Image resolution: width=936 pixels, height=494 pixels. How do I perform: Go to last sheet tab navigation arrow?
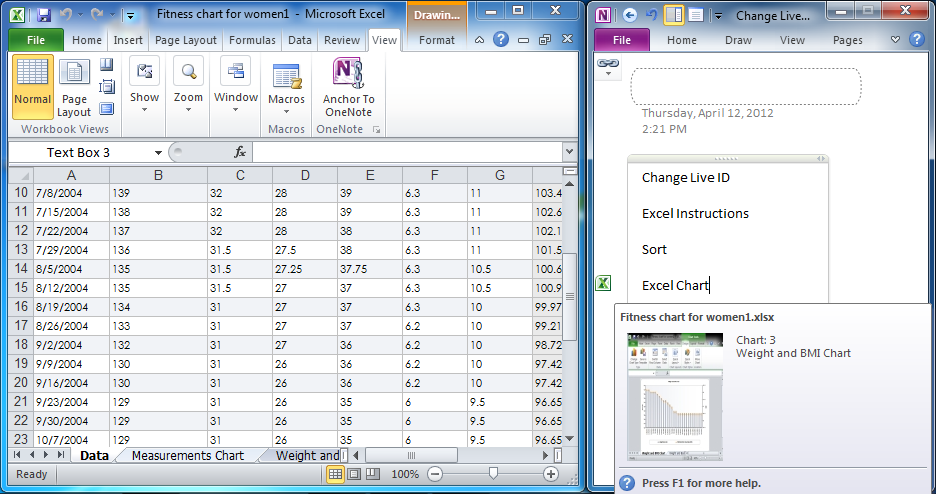60,455
